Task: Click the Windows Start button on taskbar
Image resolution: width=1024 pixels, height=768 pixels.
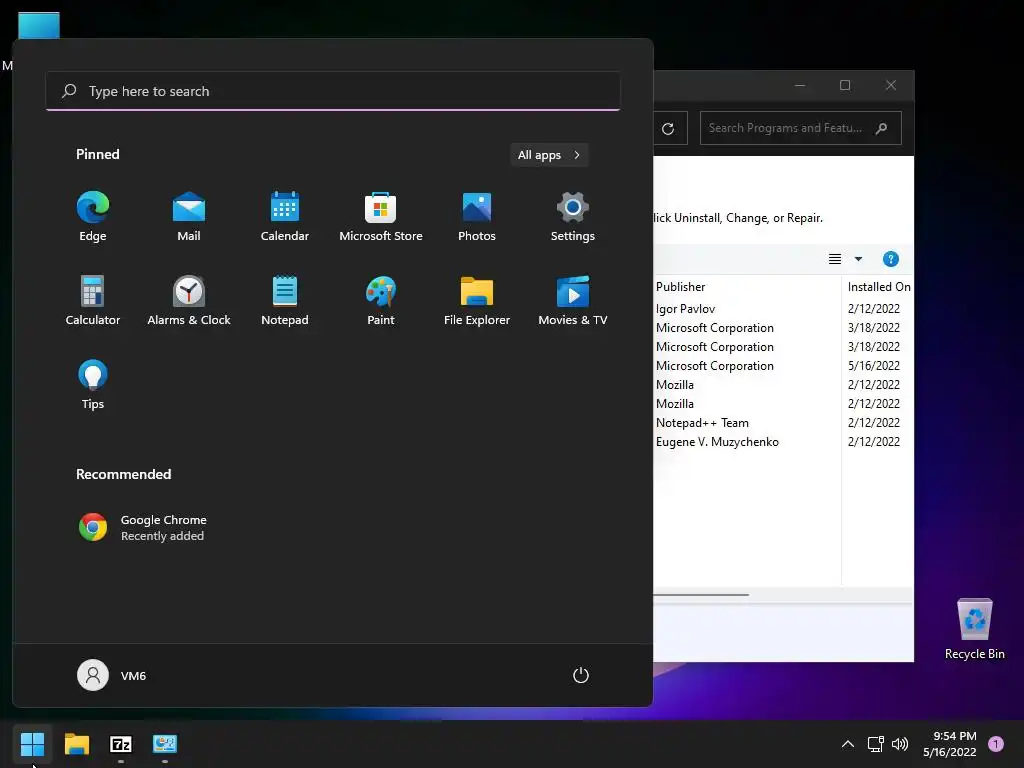Action: 32,744
